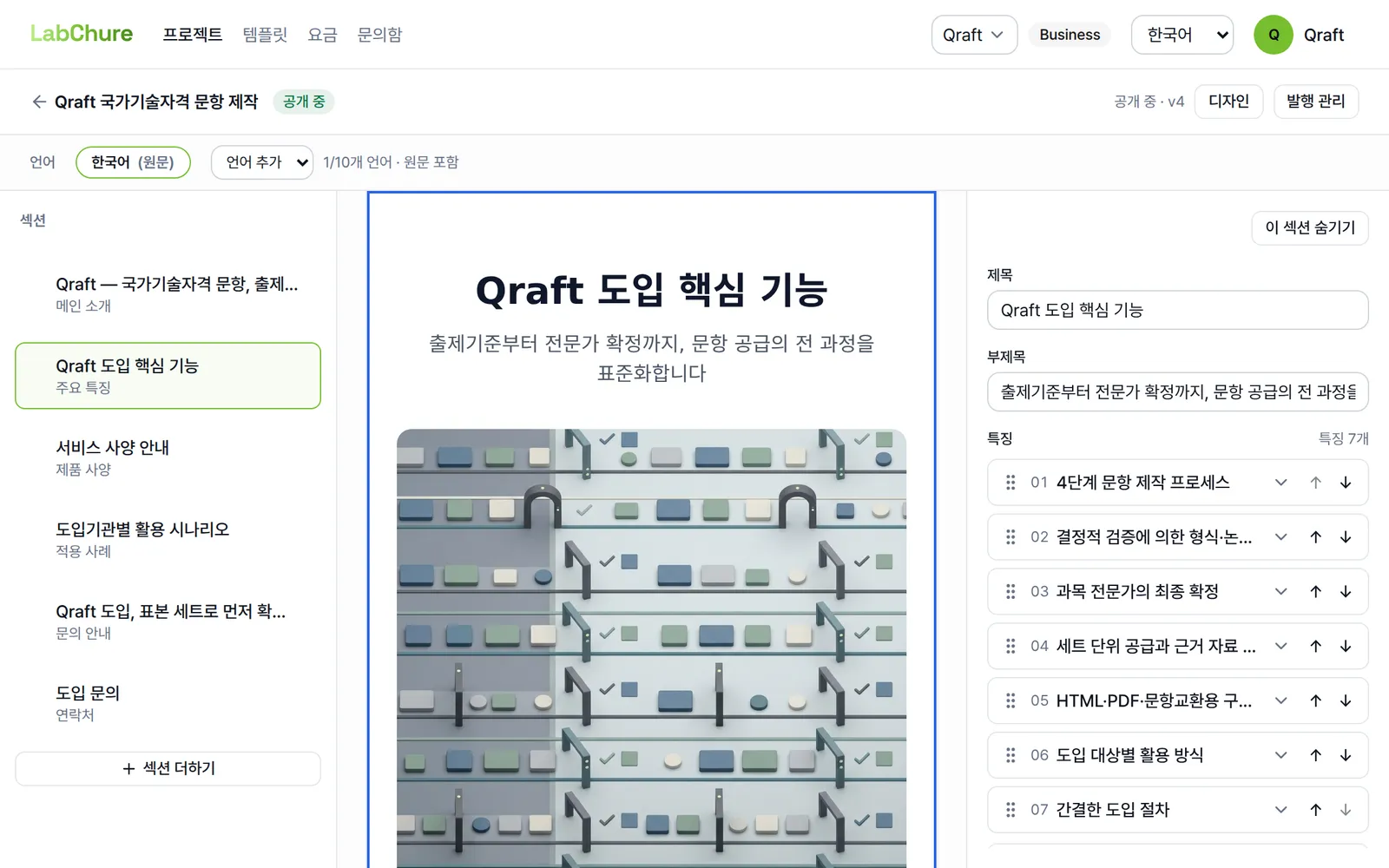This screenshot has height=868, width=1389.
Task: Open the 템플릿 nav menu
Action: click(265, 35)
